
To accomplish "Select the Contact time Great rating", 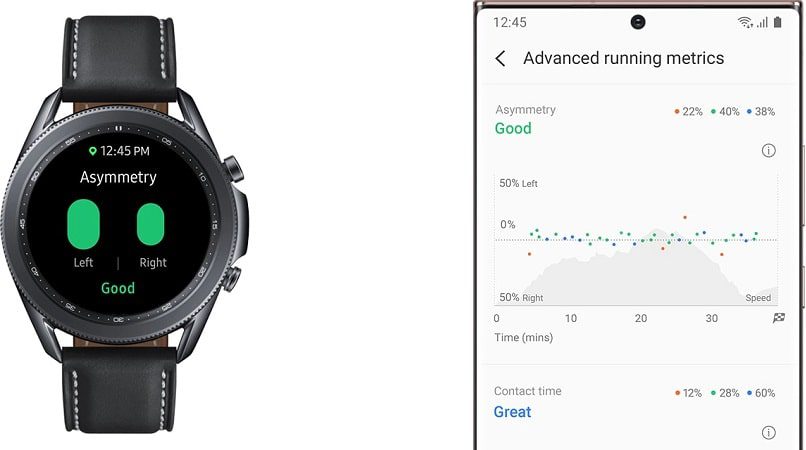I will click(512, 412).
